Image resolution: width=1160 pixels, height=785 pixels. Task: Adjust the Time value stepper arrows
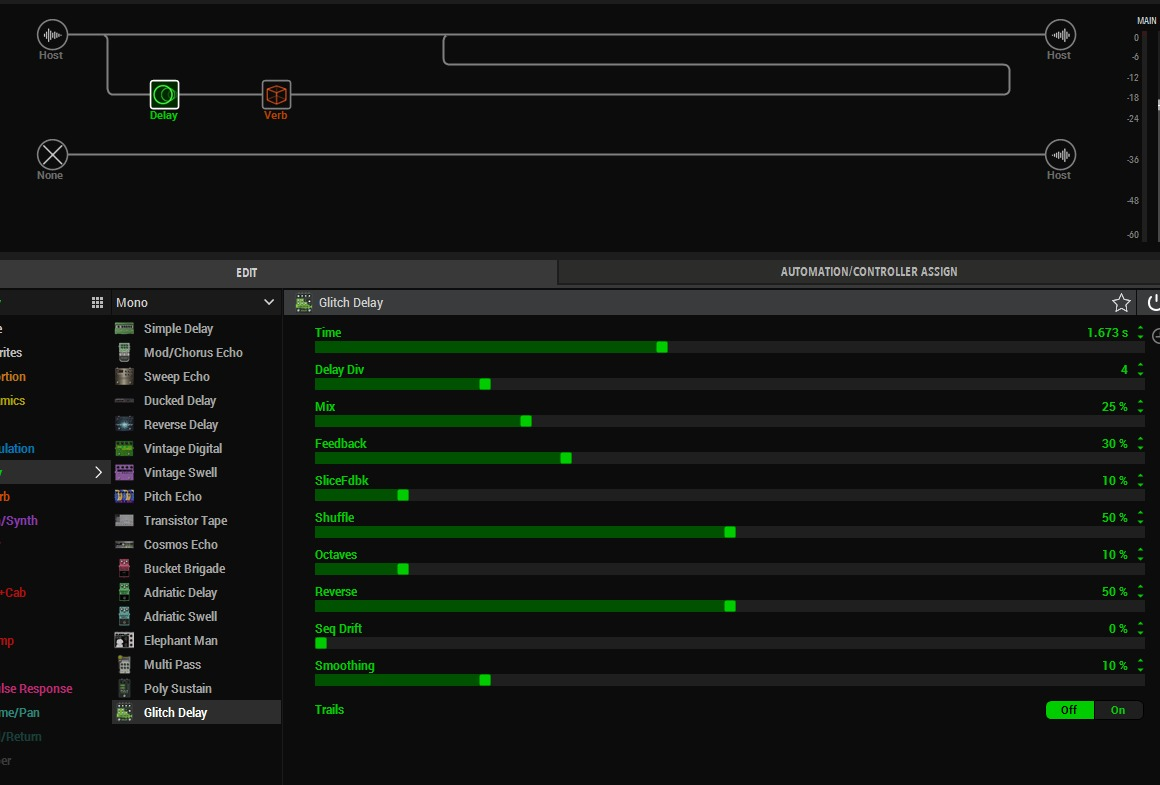[1140, 333]
